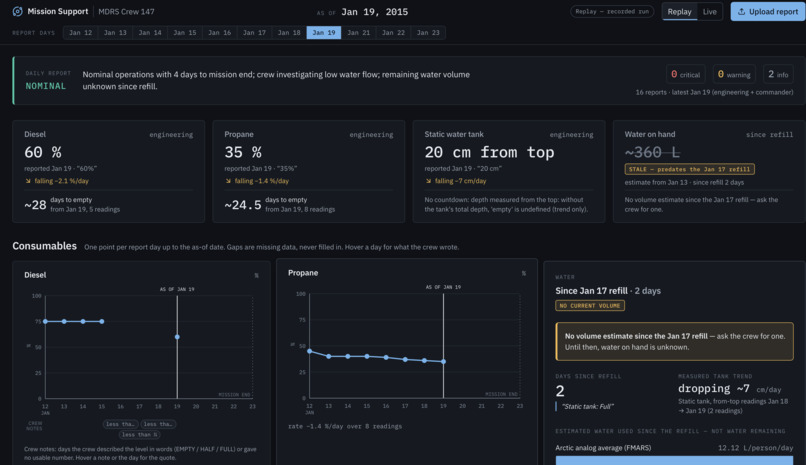Select the Jan 17 report day
Screen dimensions: 806x465
(254, 32)
